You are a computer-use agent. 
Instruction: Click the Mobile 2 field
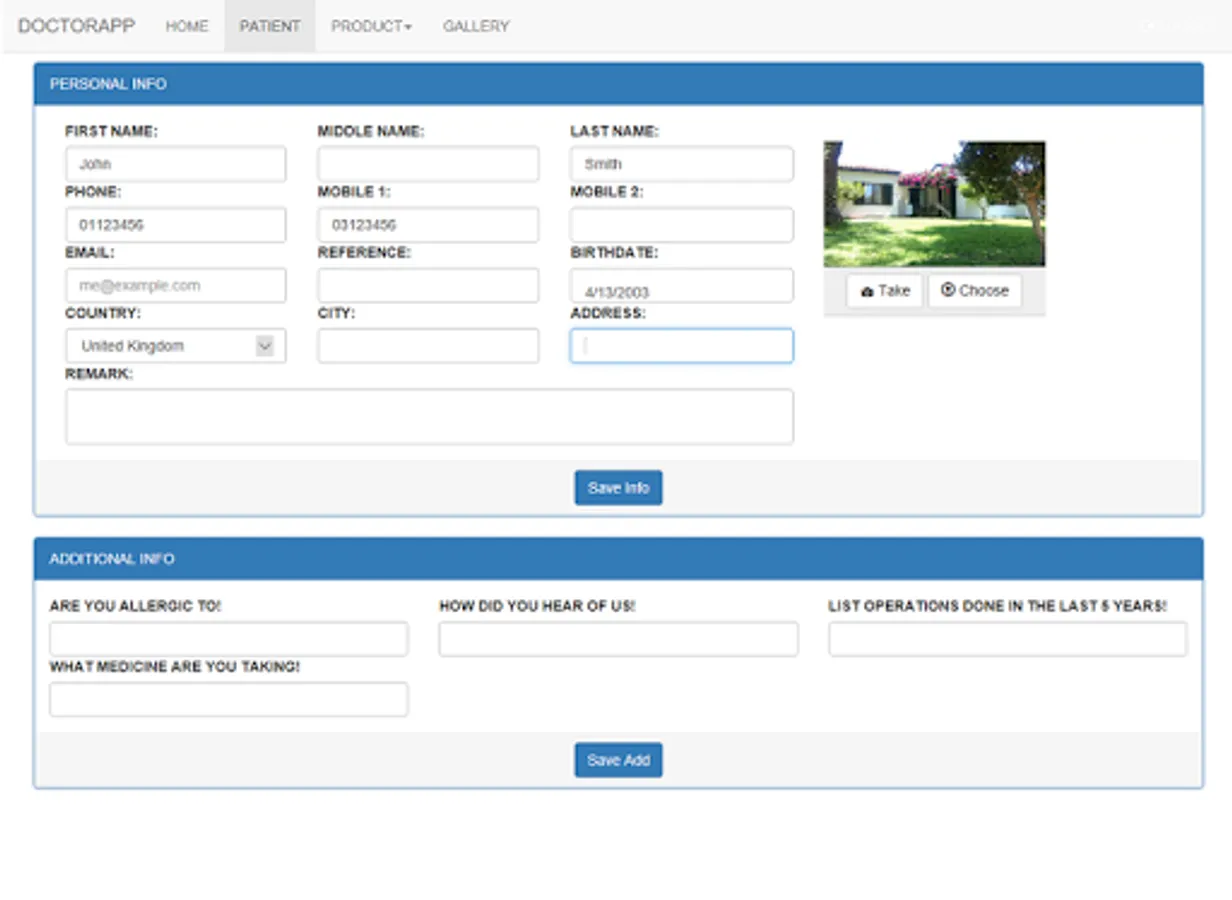[682, 225]
